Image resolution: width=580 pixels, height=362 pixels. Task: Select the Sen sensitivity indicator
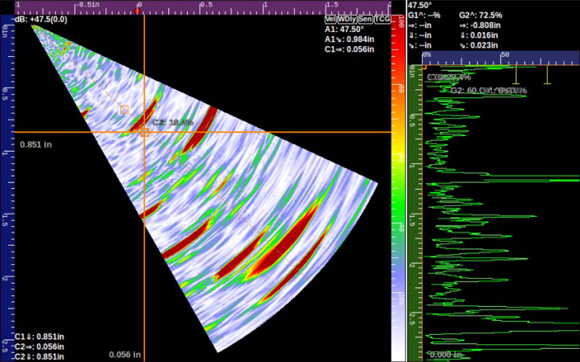point(365,19)
